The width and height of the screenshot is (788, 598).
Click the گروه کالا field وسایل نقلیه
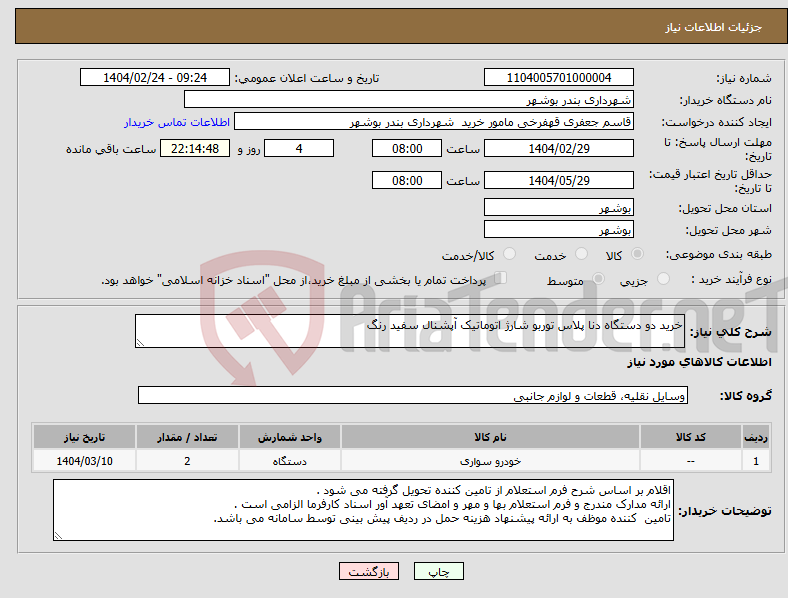click(x=413, y=395)
